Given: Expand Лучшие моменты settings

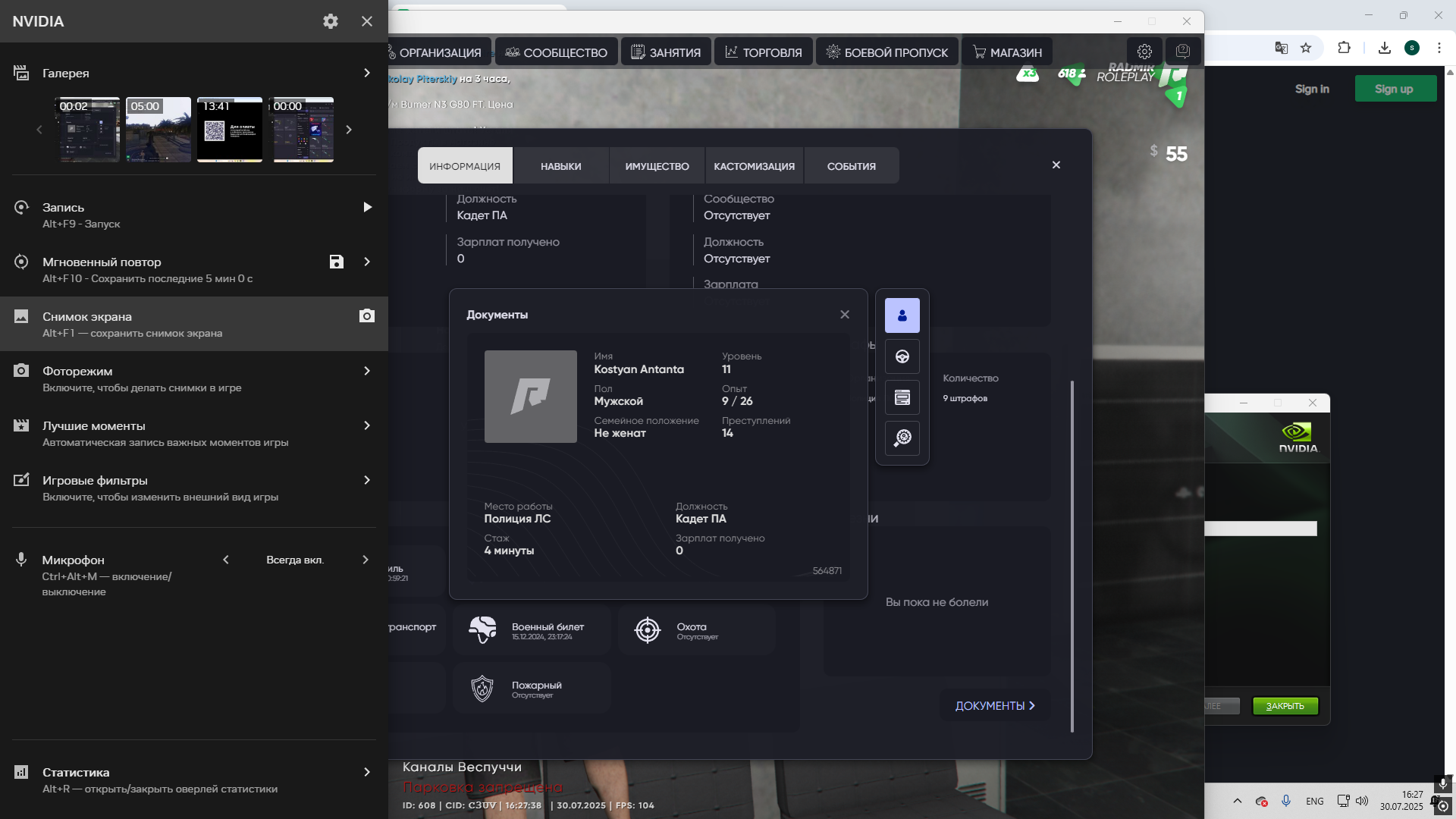Looking at the screenshot, I should tap(367, 425).
